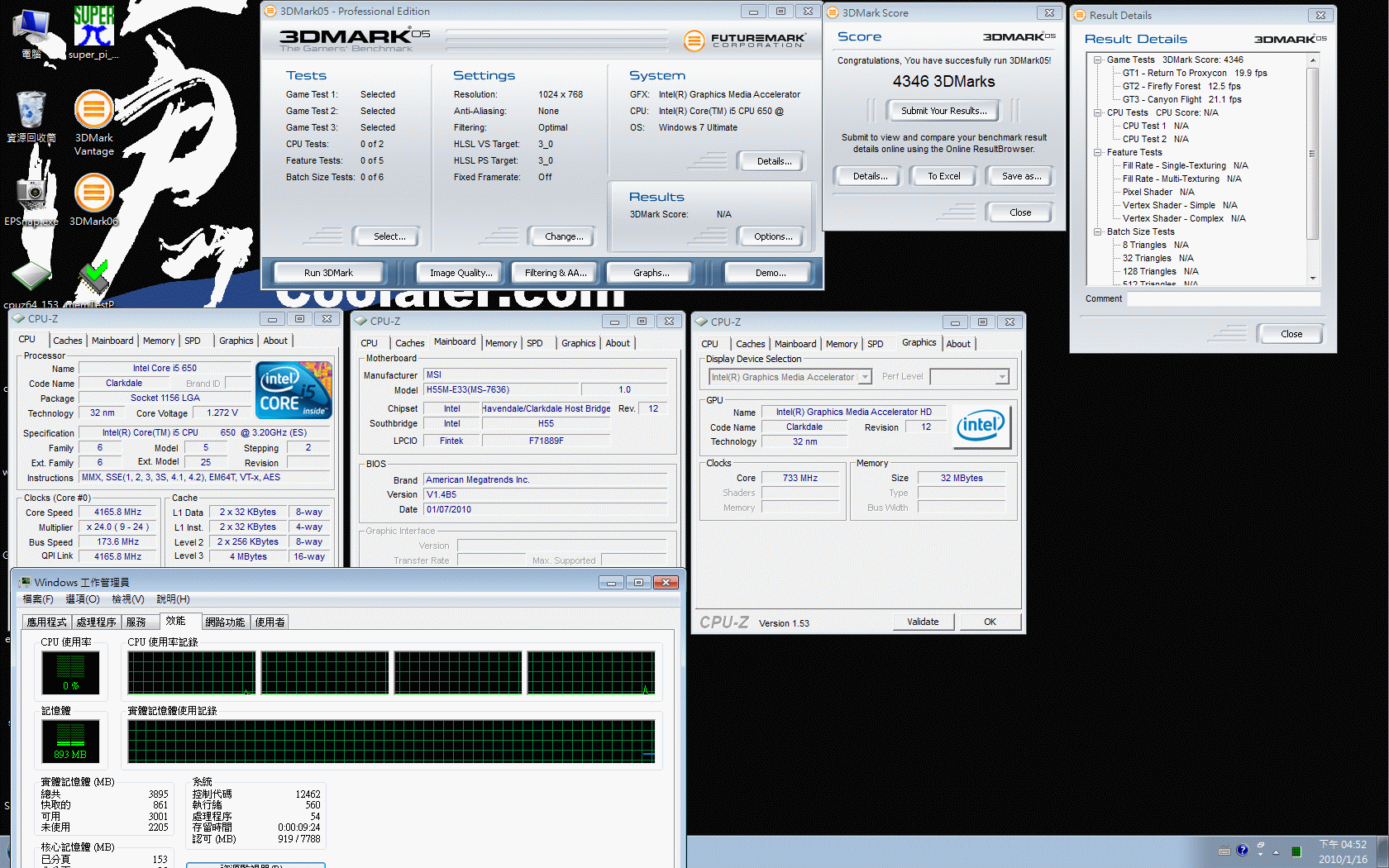Viewport: 1389px width, 868px height.
Task: Select GT3 - Canyon Flight row
Action: click(x=1181, y=99)
